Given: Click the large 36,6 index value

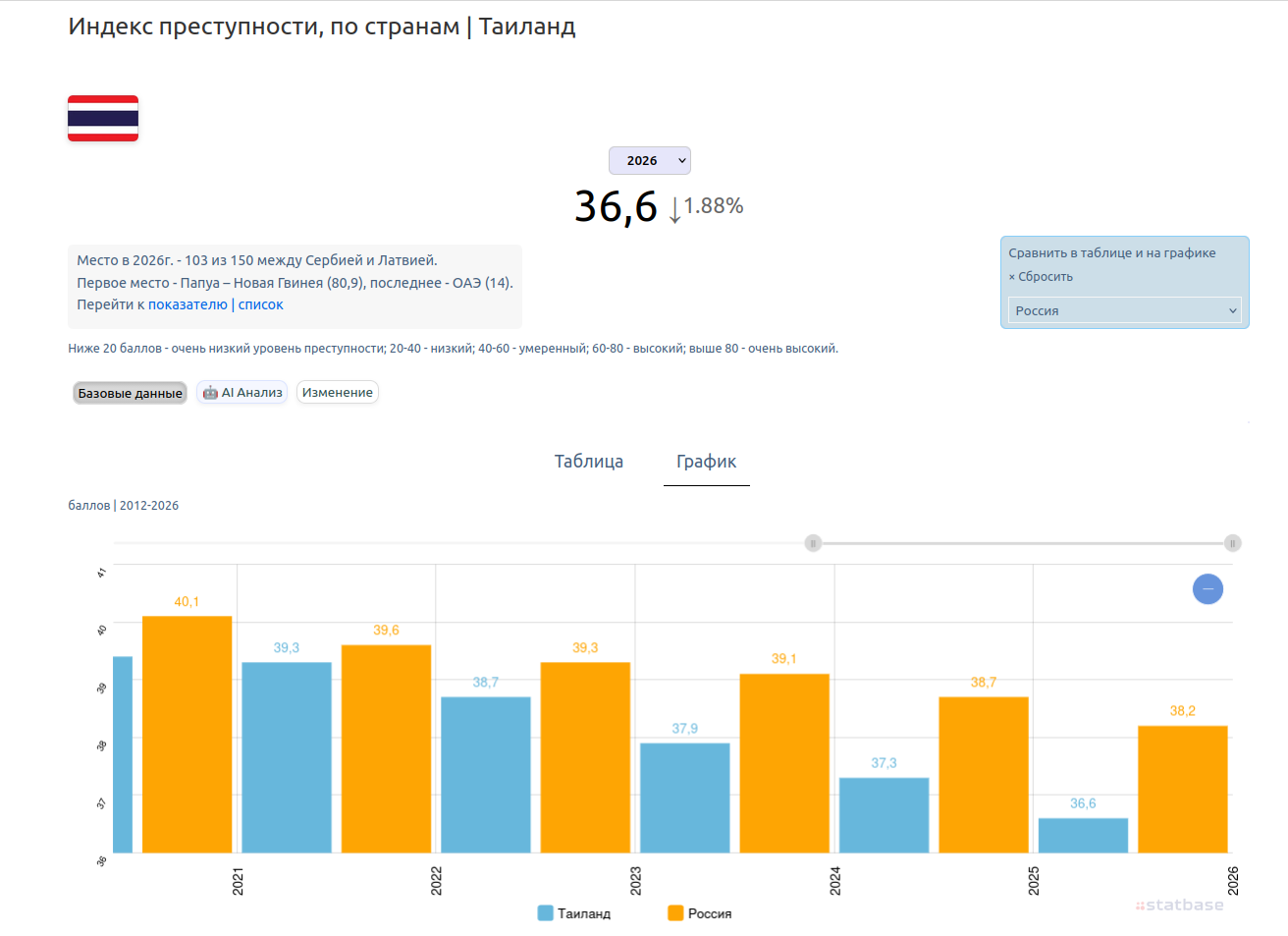Looking at the screenshot, I should [x=616, y=207].
